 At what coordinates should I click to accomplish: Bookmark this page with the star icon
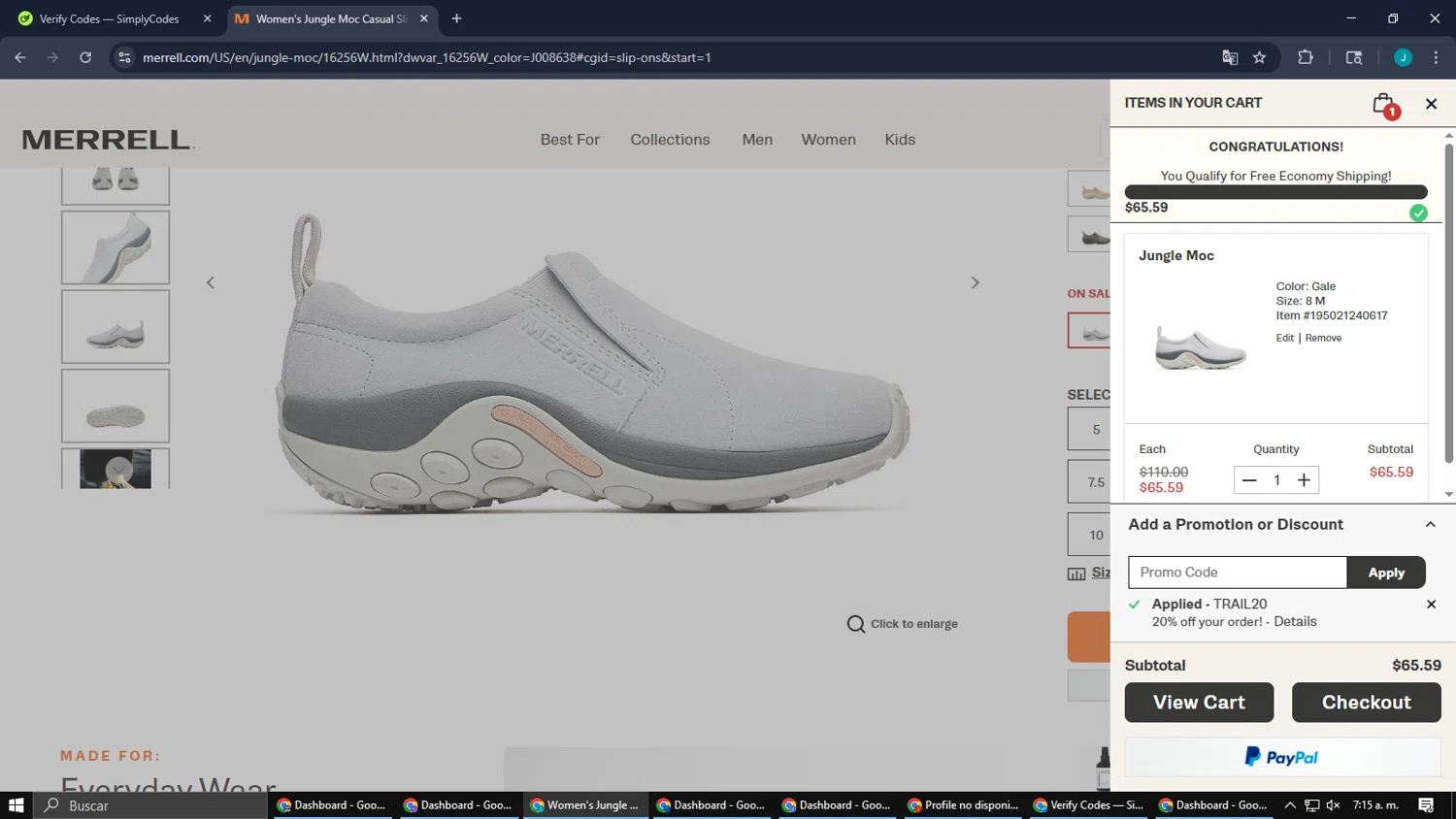pos(1259,57)
